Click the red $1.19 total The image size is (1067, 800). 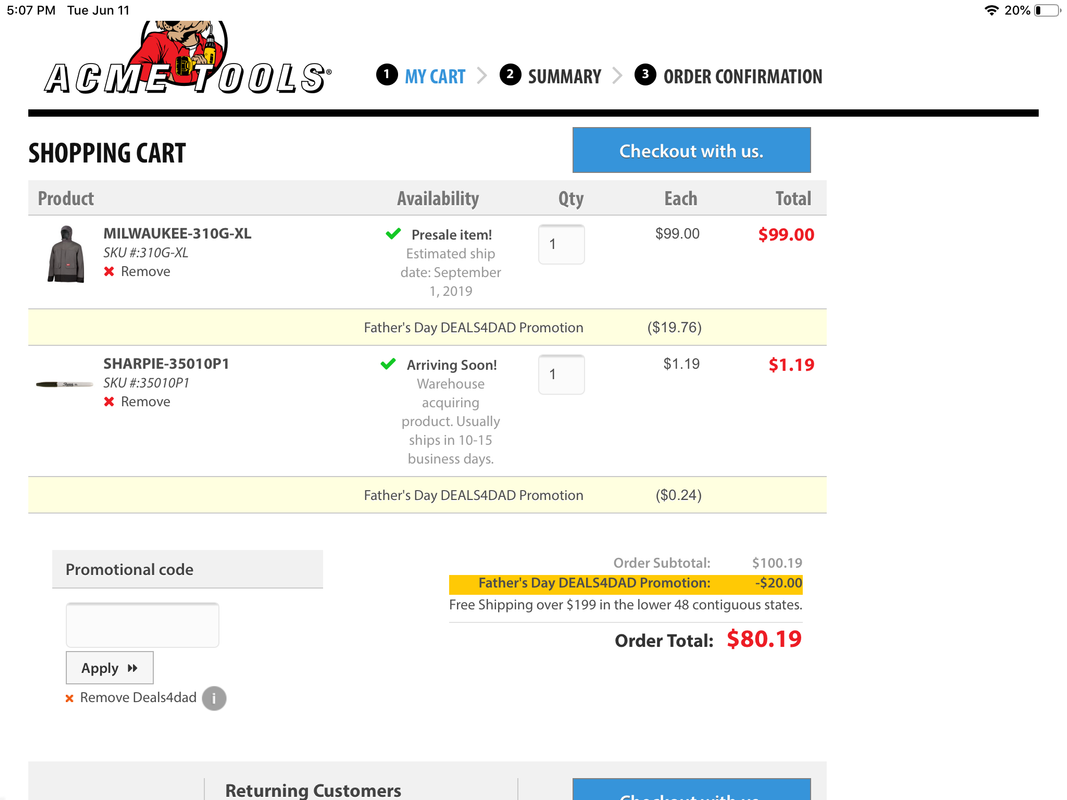791,365
